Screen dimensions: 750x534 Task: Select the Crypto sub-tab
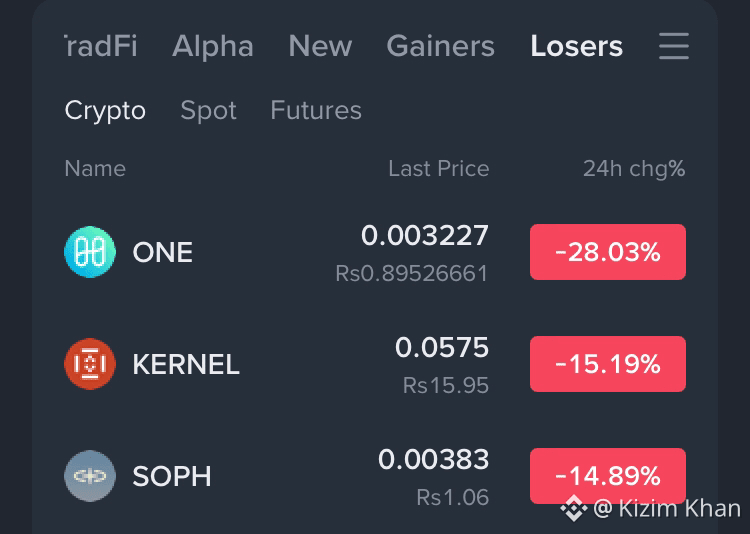click(105, 111)
